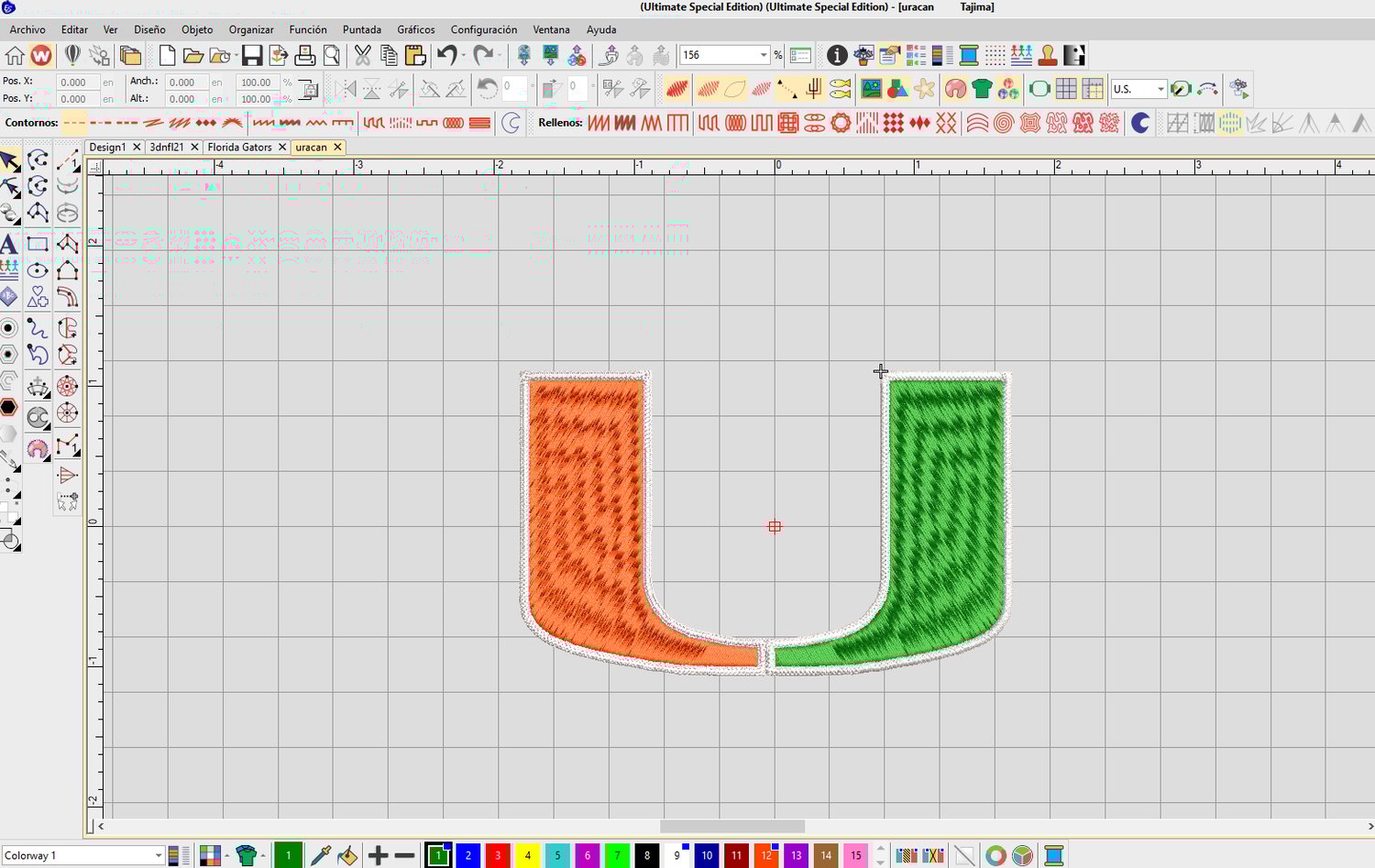
Task: Click the copy icon
Action: pyautogui.click(x=389, y=56)
